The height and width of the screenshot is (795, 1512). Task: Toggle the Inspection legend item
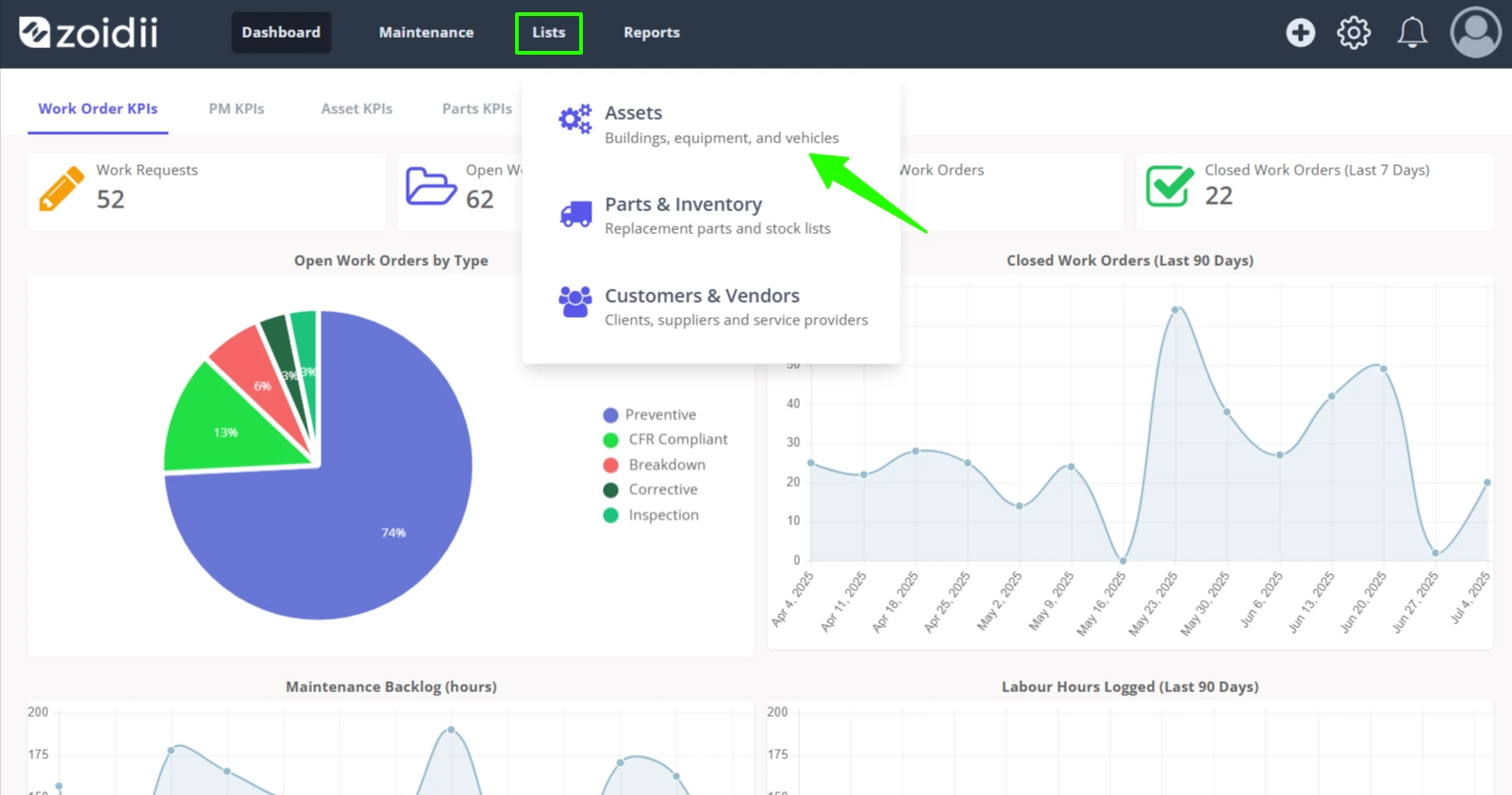pos(651,515)
